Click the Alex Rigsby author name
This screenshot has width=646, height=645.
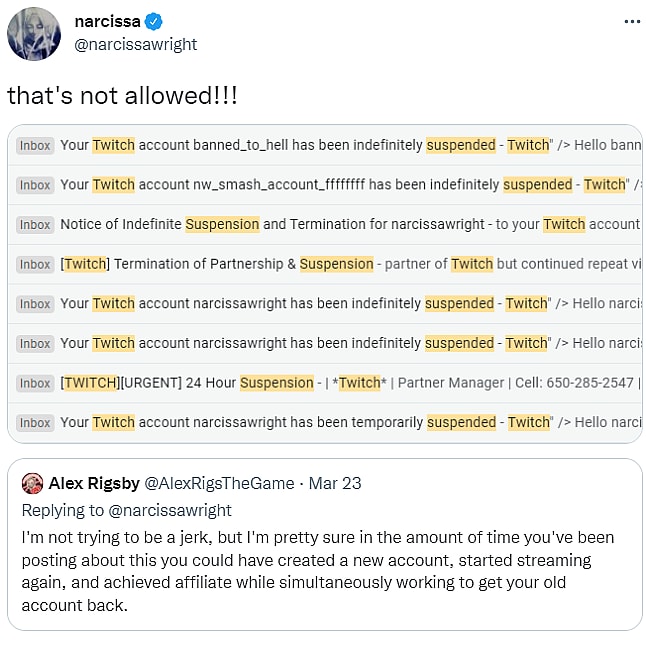[x=93, y=483]
